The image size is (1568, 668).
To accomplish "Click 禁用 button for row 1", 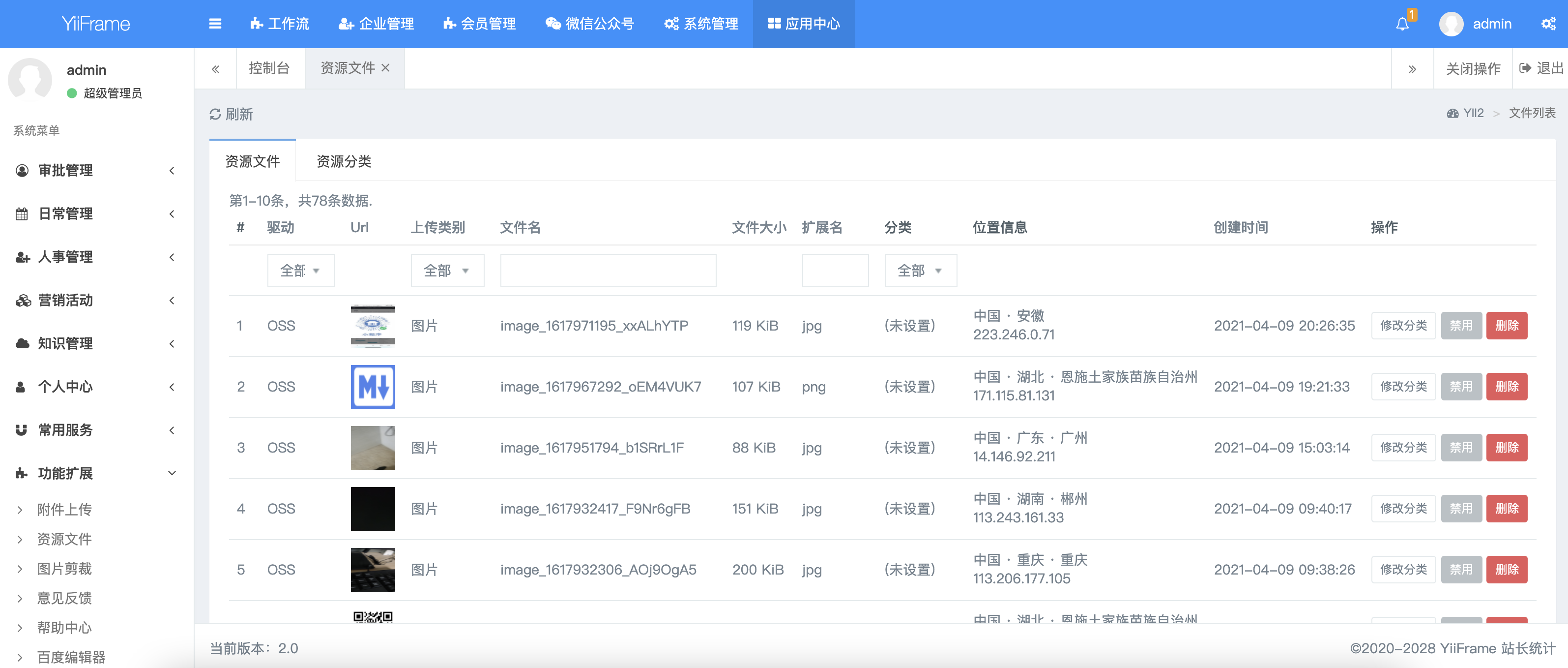I will [x=1460, y=326].
